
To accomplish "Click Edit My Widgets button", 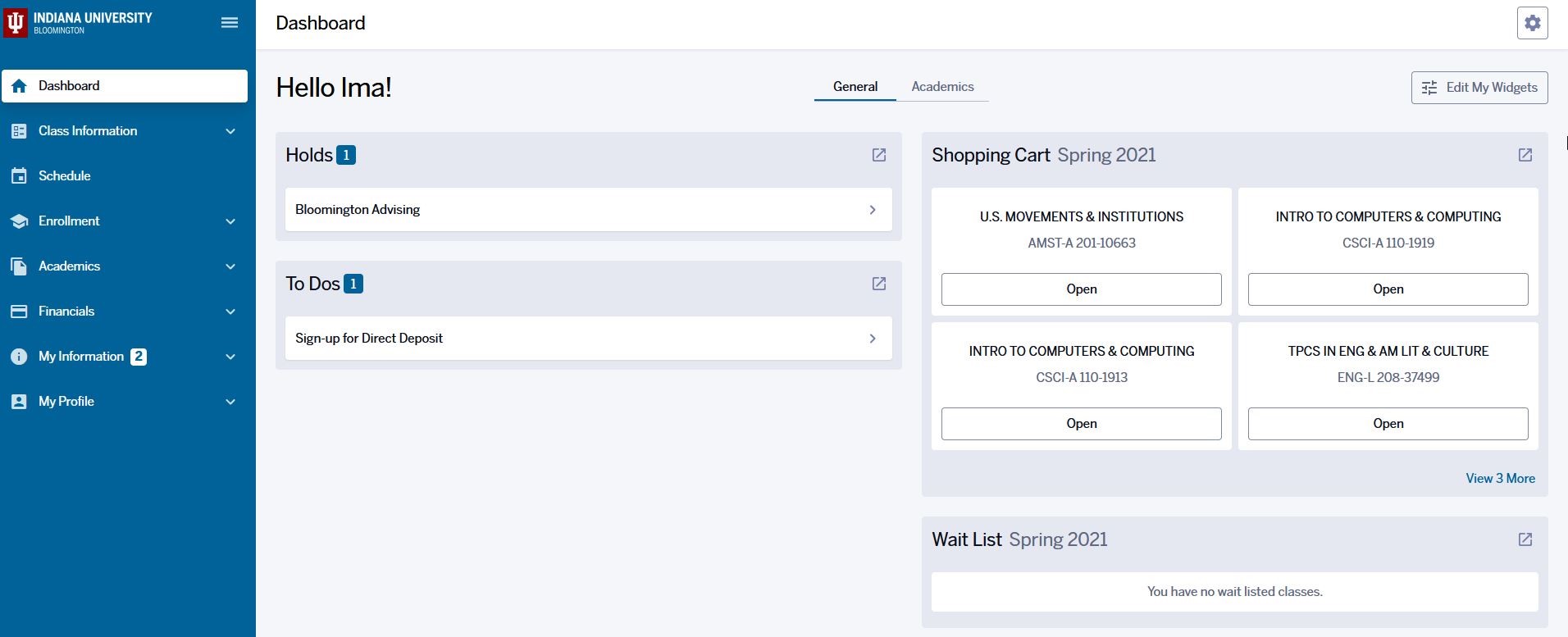I will tap(1479, 88).
